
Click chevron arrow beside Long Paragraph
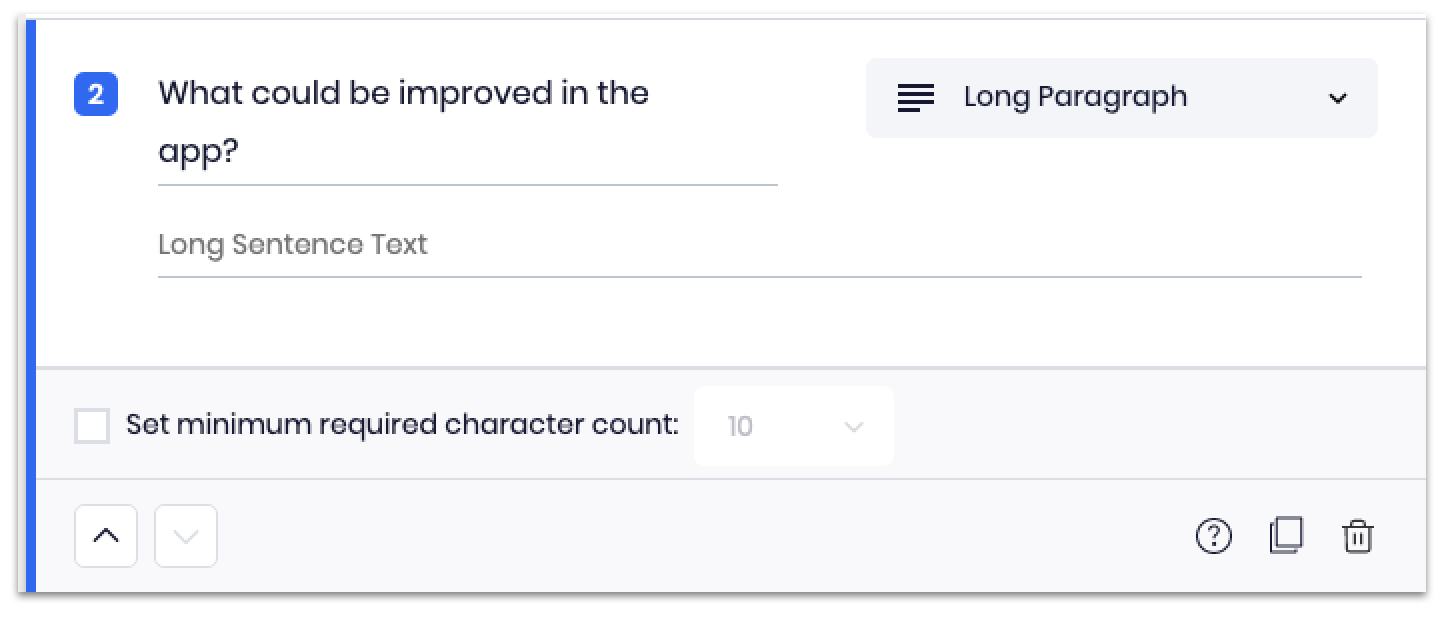pos(1338,98)
